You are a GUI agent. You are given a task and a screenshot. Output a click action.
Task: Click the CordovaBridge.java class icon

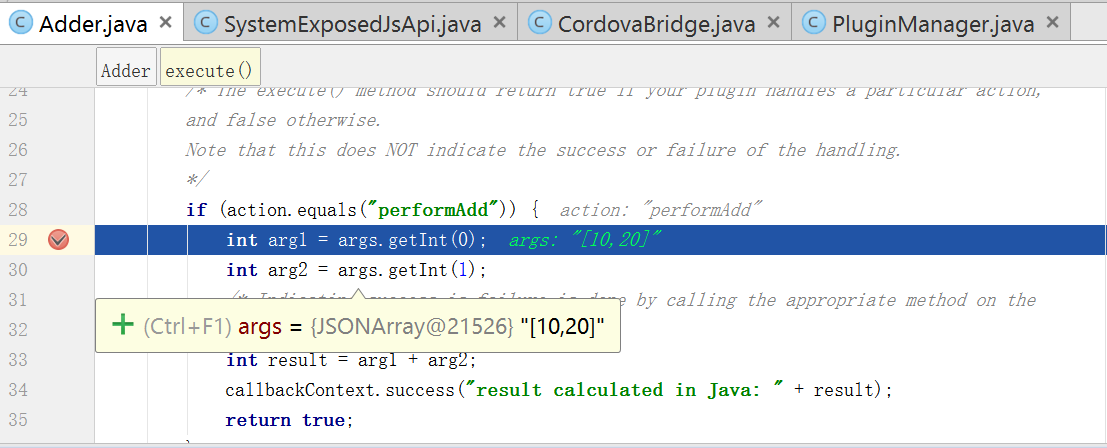pos(539,23)
